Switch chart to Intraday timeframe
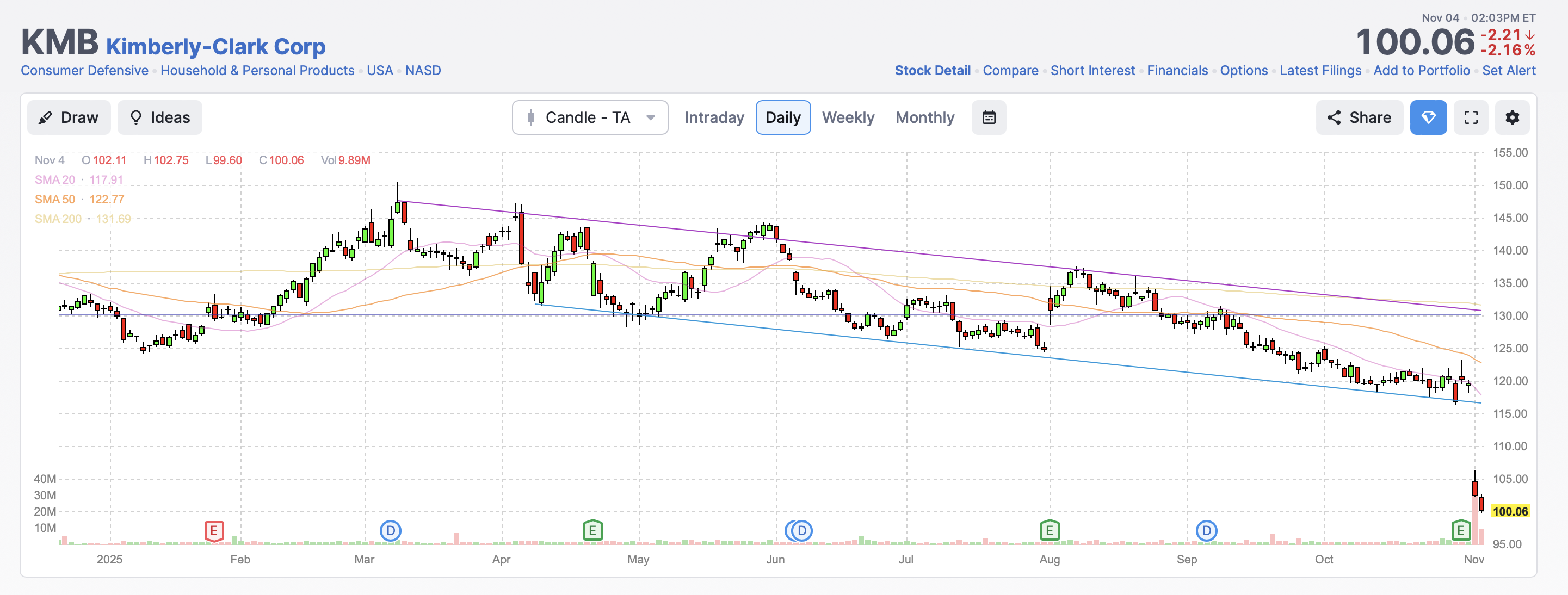Viewport: 1568px width, 595px height. (714, 117)
